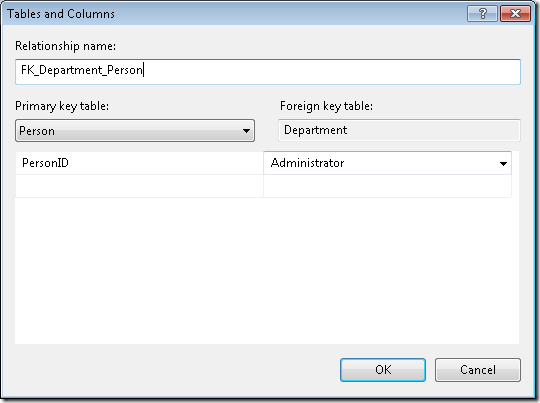Expand the Person combo box arrow
The height and width of the screenshot is (403, 540).
pyautogui.click(x=246, y=131)
